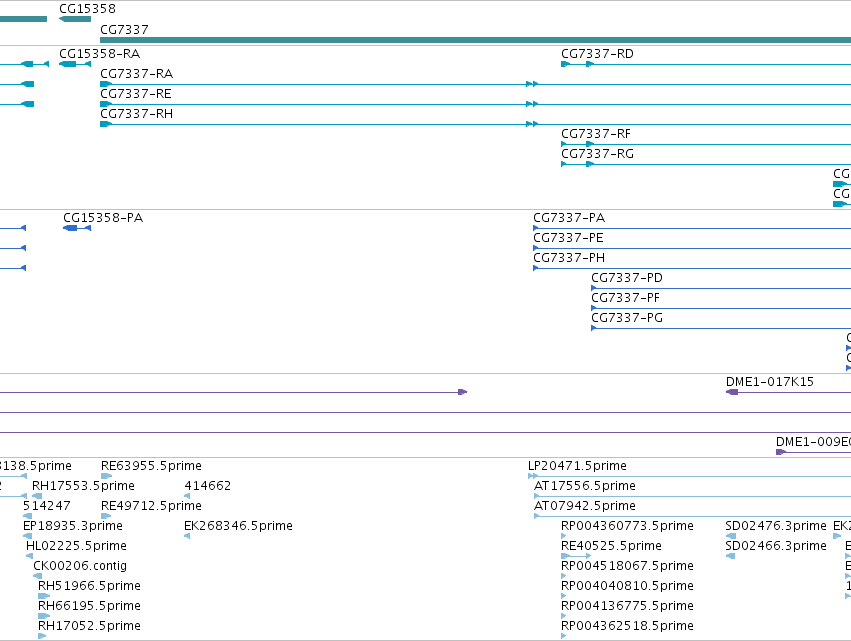Screen dimensions: 851x641
Task: Click EST HL02225.5prime label
Action: [77, 546]
